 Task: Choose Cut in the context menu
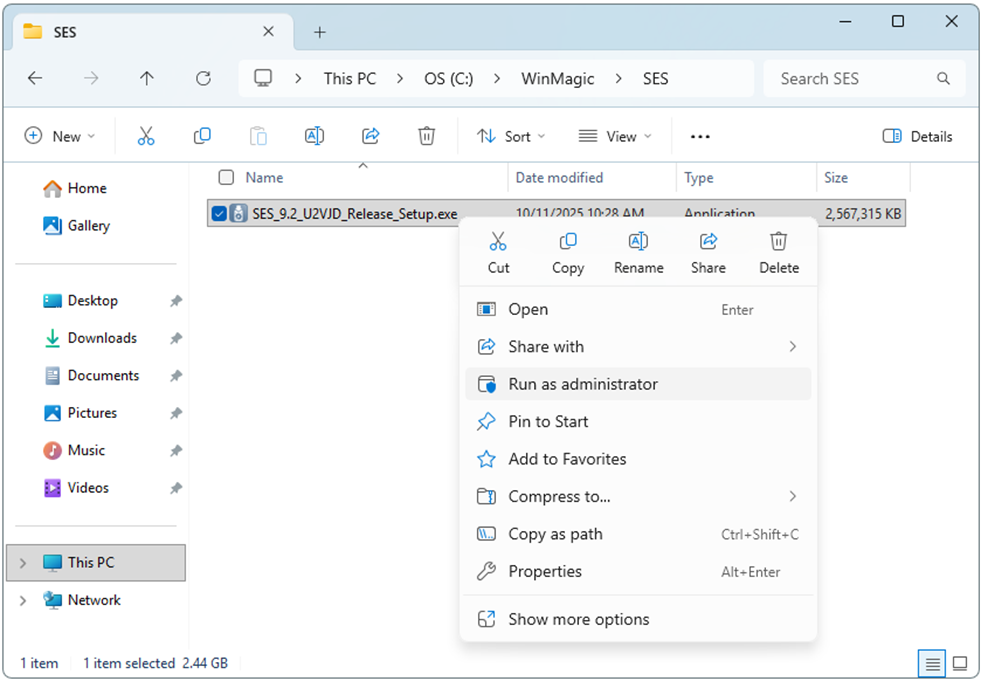click(x=499, y=253)
